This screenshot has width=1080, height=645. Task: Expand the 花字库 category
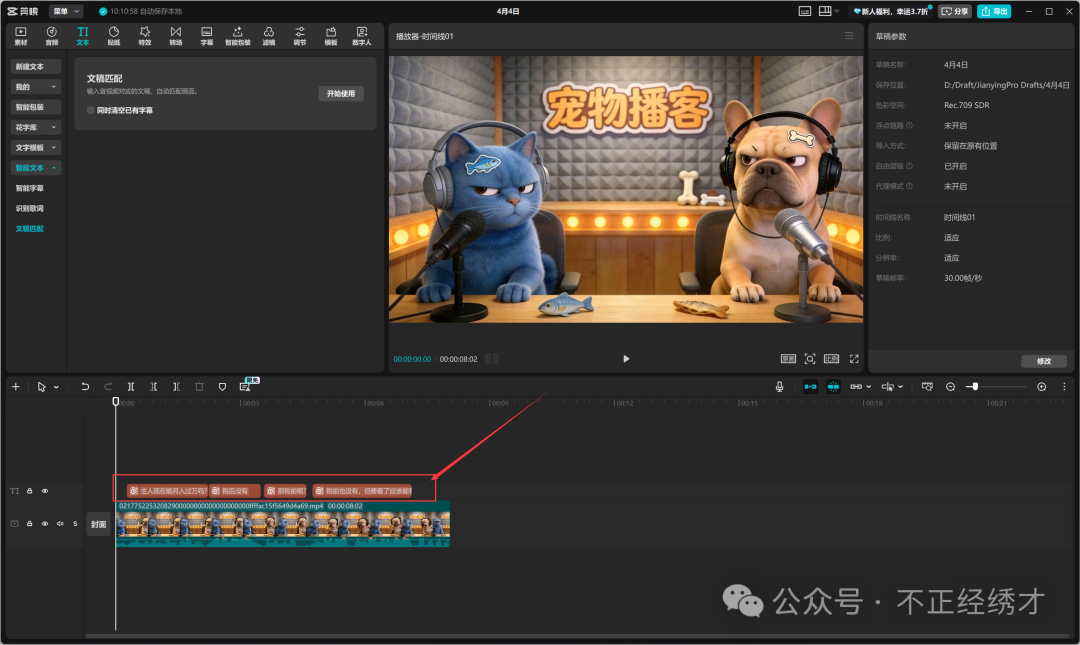(x=36, y=127)
